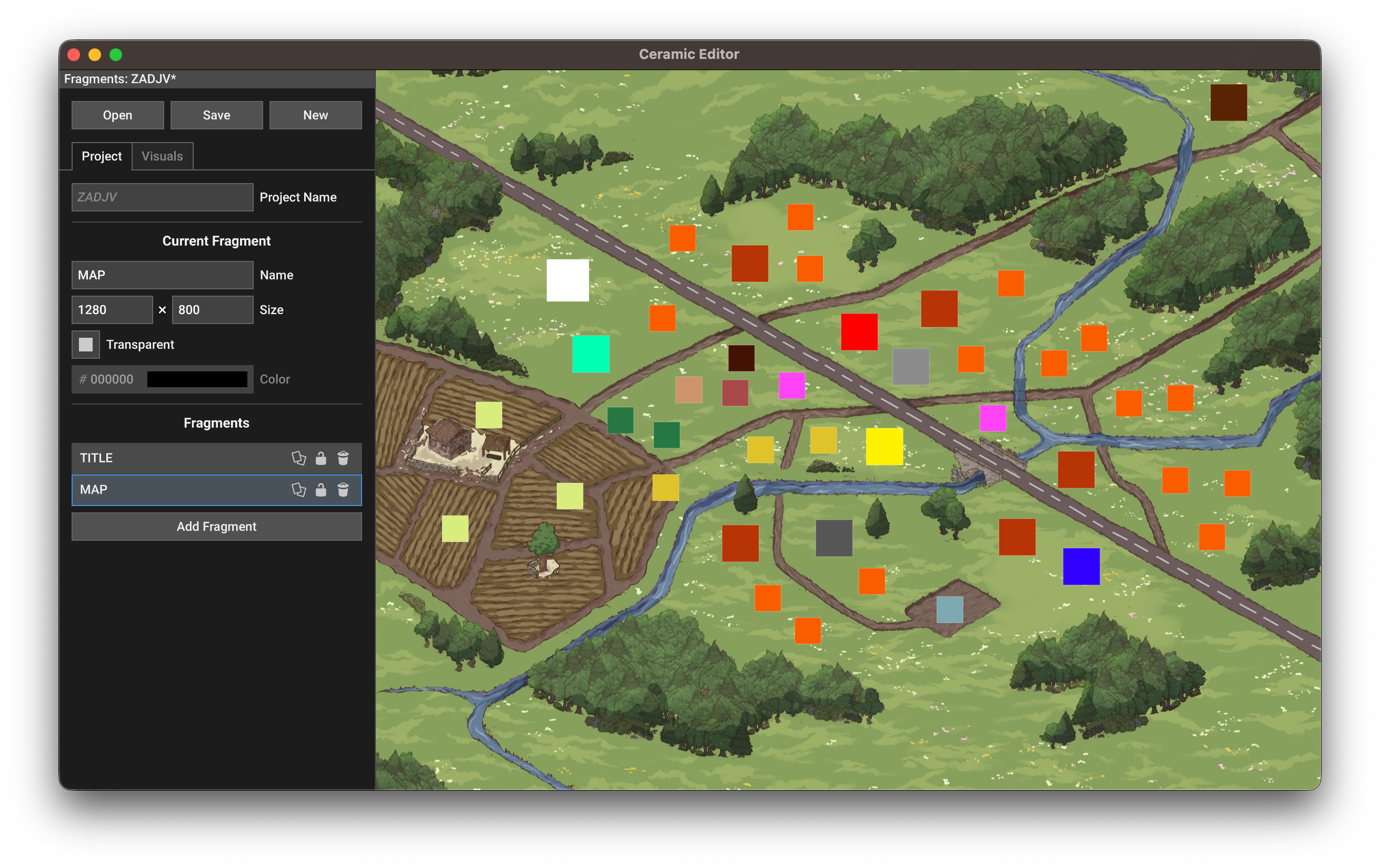Click the height field showing 800
Screen dimensions: 1380x868
click(212, 309)
